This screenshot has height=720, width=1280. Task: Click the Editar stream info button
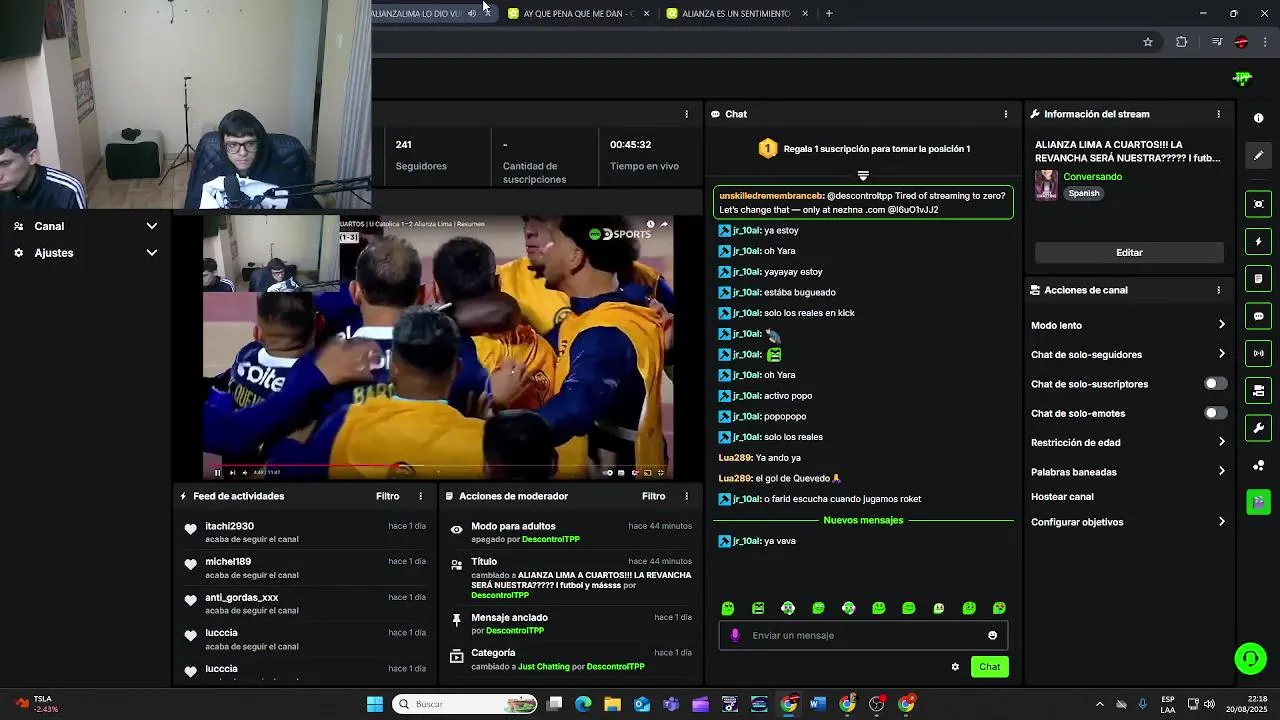click(x=1129, y=253)
